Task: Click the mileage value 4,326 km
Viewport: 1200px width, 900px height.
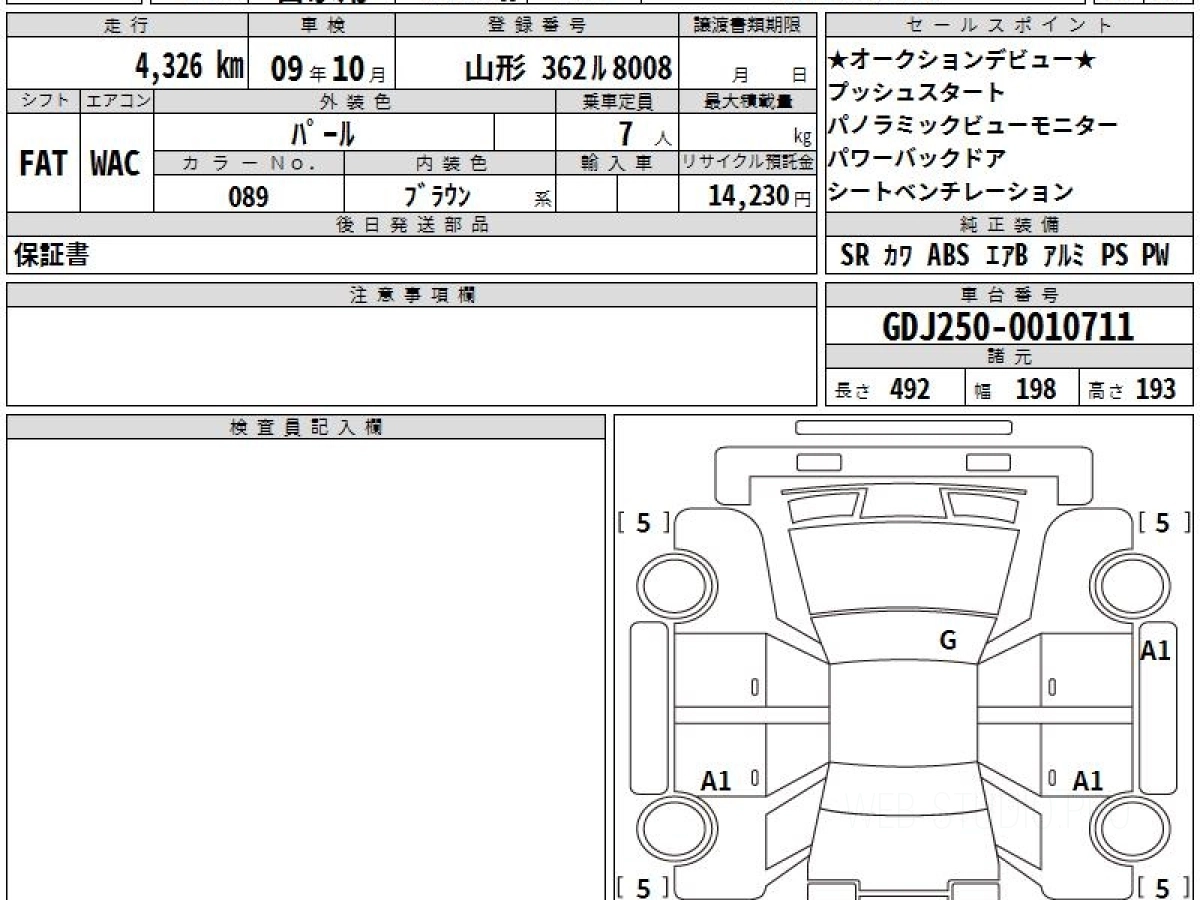Action: point(190,67)
